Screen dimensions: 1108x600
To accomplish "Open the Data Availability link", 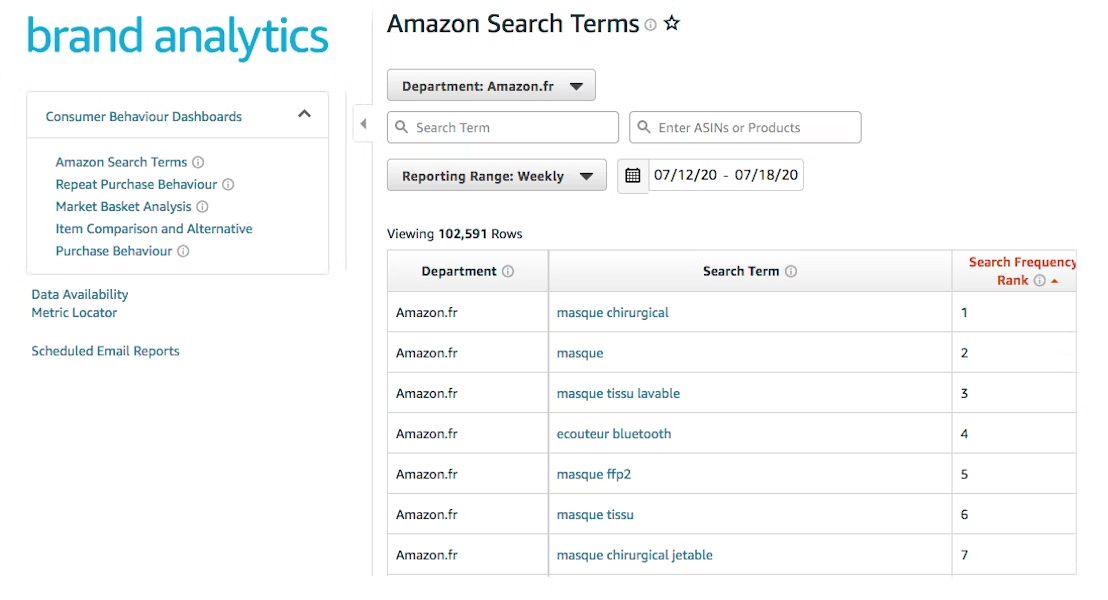I will pos(80,295).
